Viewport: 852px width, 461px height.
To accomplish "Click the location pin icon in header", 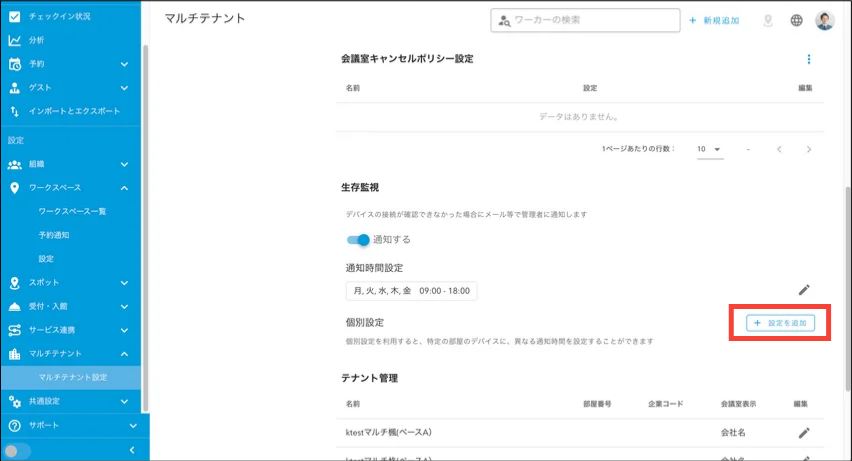I will 768,20.
